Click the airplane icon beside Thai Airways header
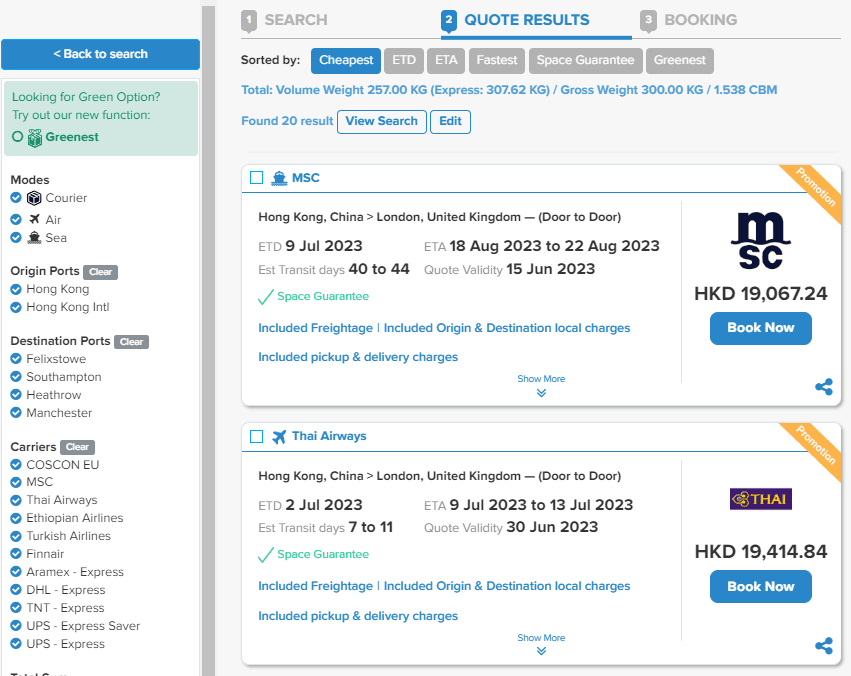 click(x=279, y=437)
